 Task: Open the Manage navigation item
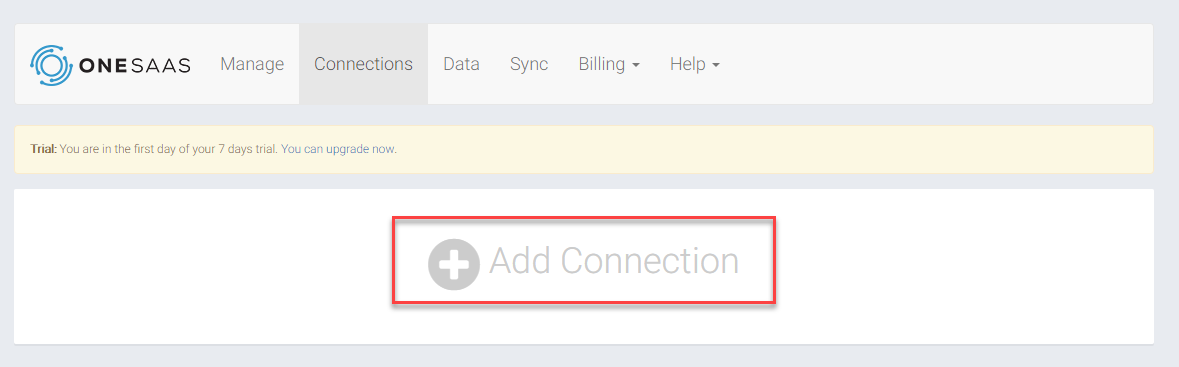click(252, 64)
